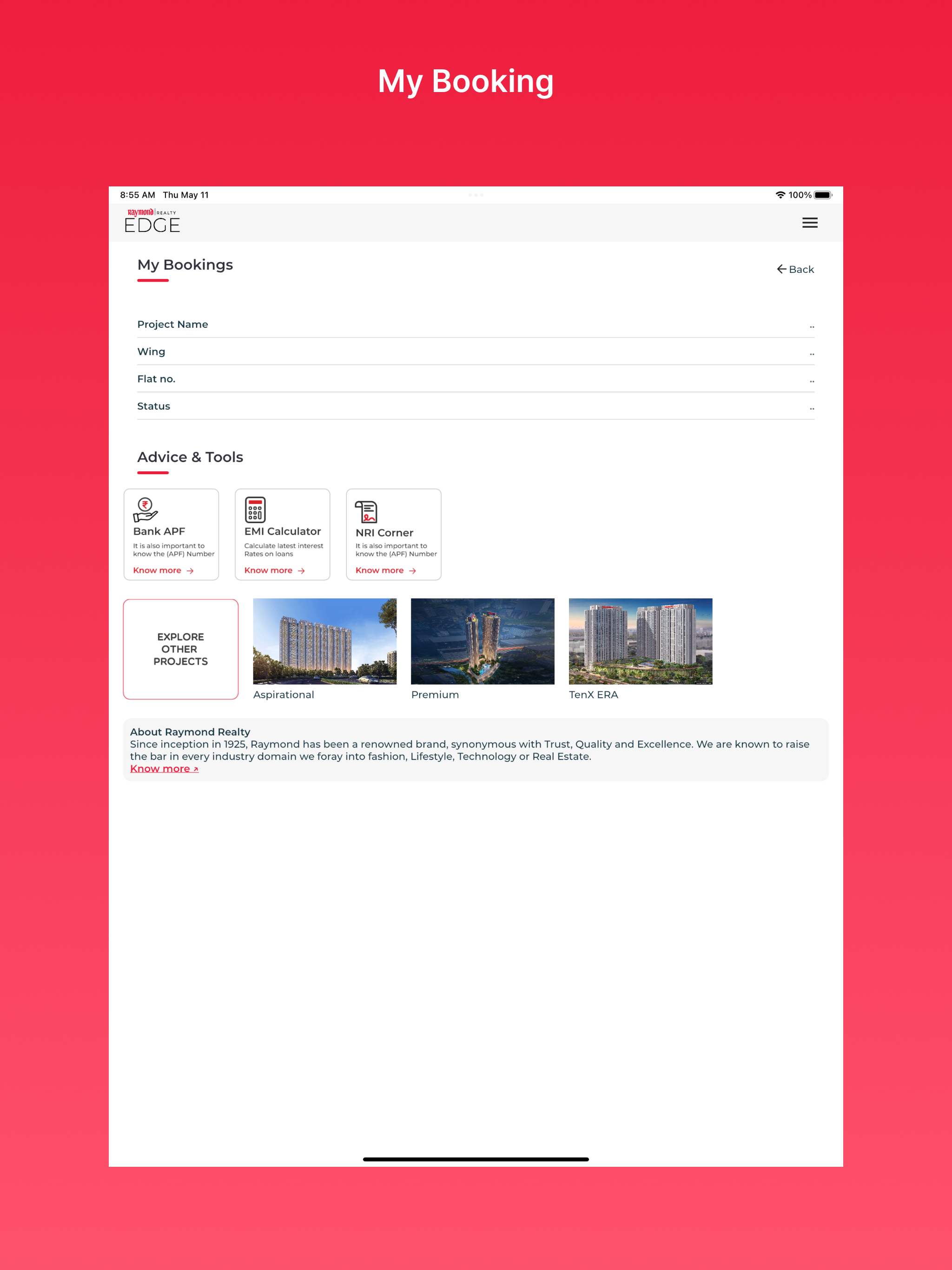952x1270 pixels.
Task: Click the NRI Corner document icon
Action: click(x=366, y=511)
